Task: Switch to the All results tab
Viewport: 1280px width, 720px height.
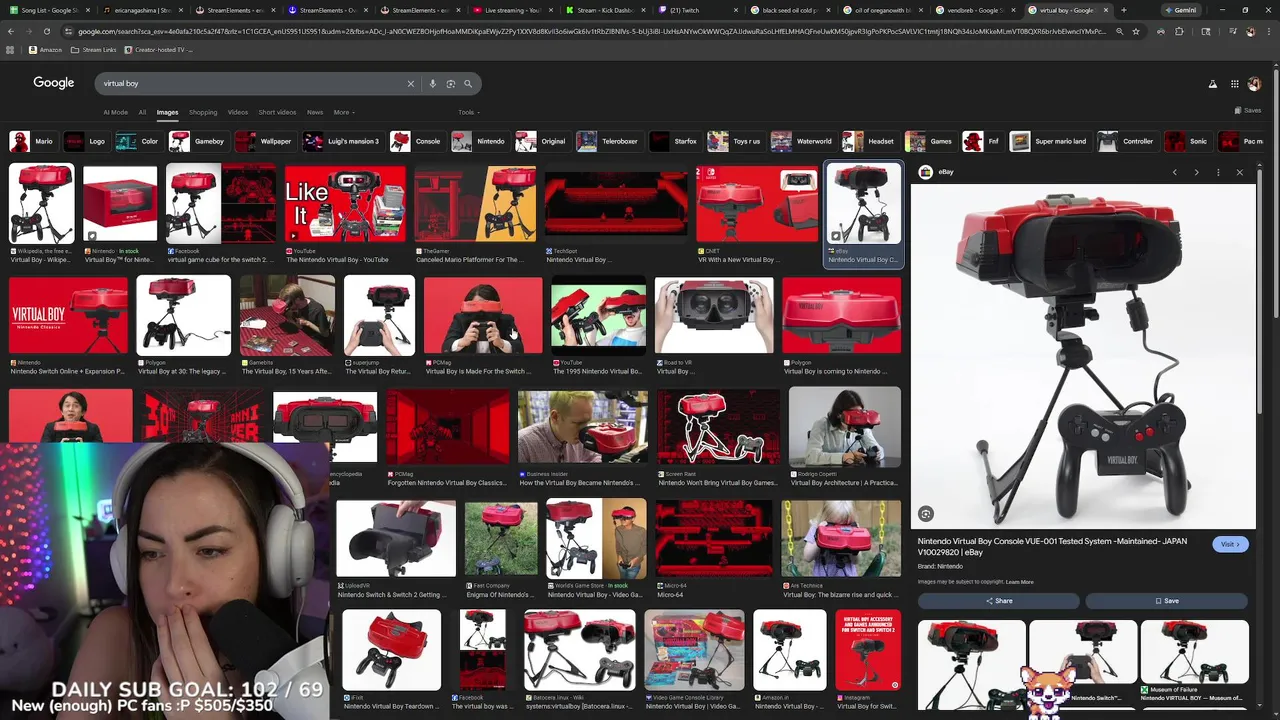Action: click(x=142, y=112)
